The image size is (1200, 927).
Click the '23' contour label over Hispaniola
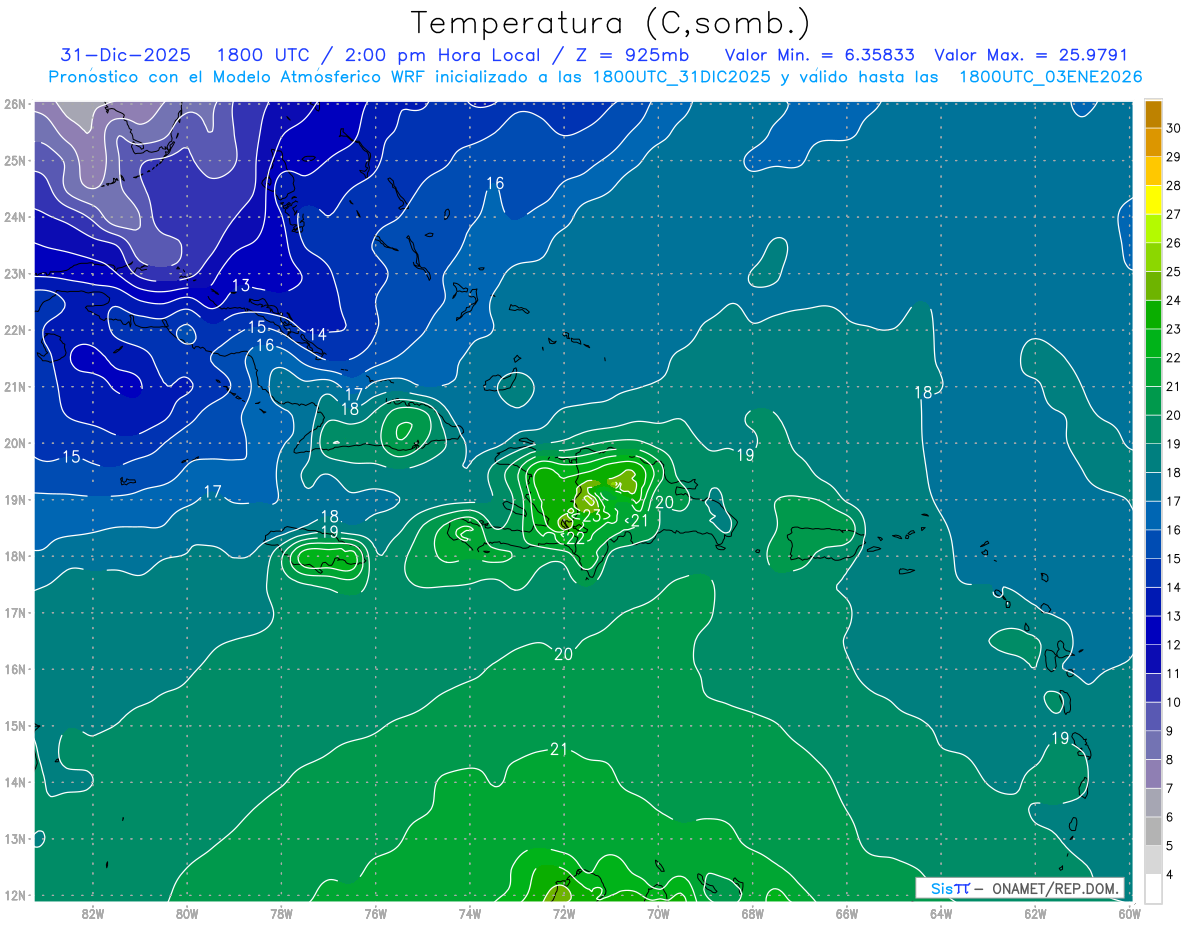coord(592,516)
